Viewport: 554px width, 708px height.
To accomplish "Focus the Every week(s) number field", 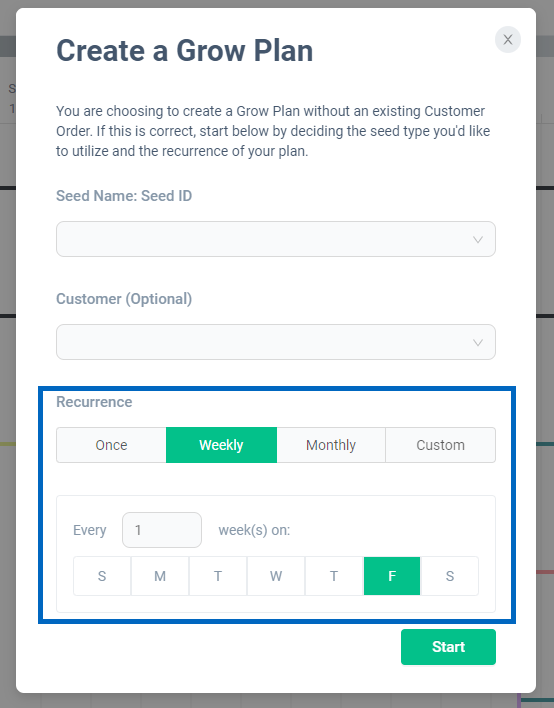I will 162,530.
